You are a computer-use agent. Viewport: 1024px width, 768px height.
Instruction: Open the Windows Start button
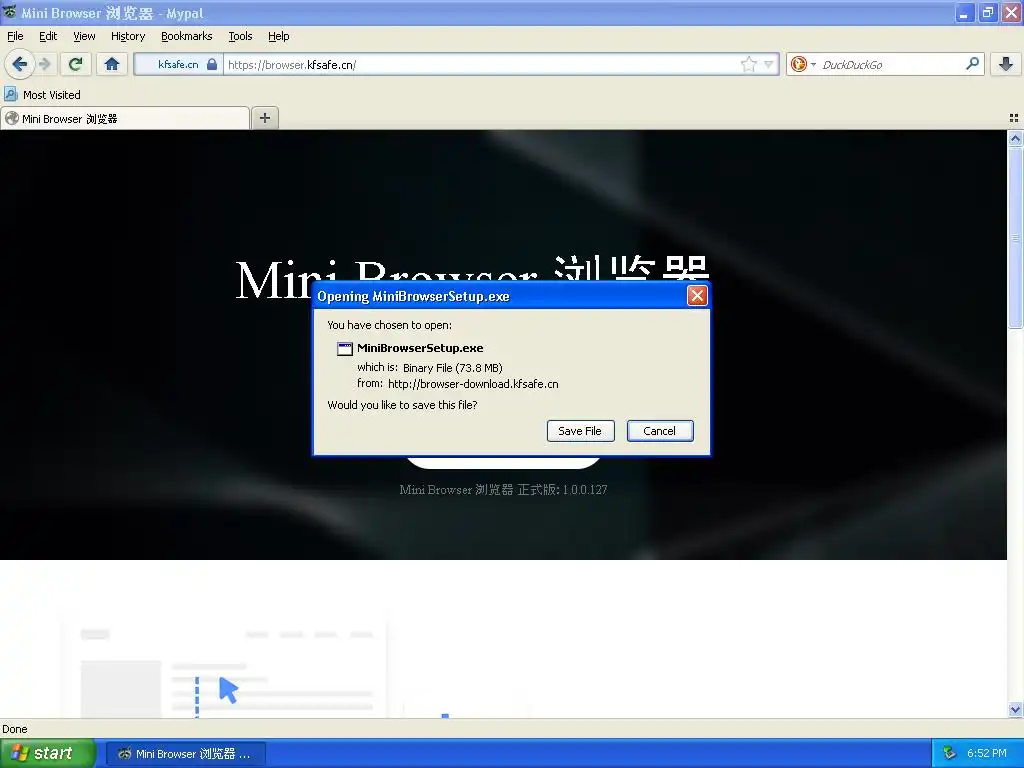(48, 753)
